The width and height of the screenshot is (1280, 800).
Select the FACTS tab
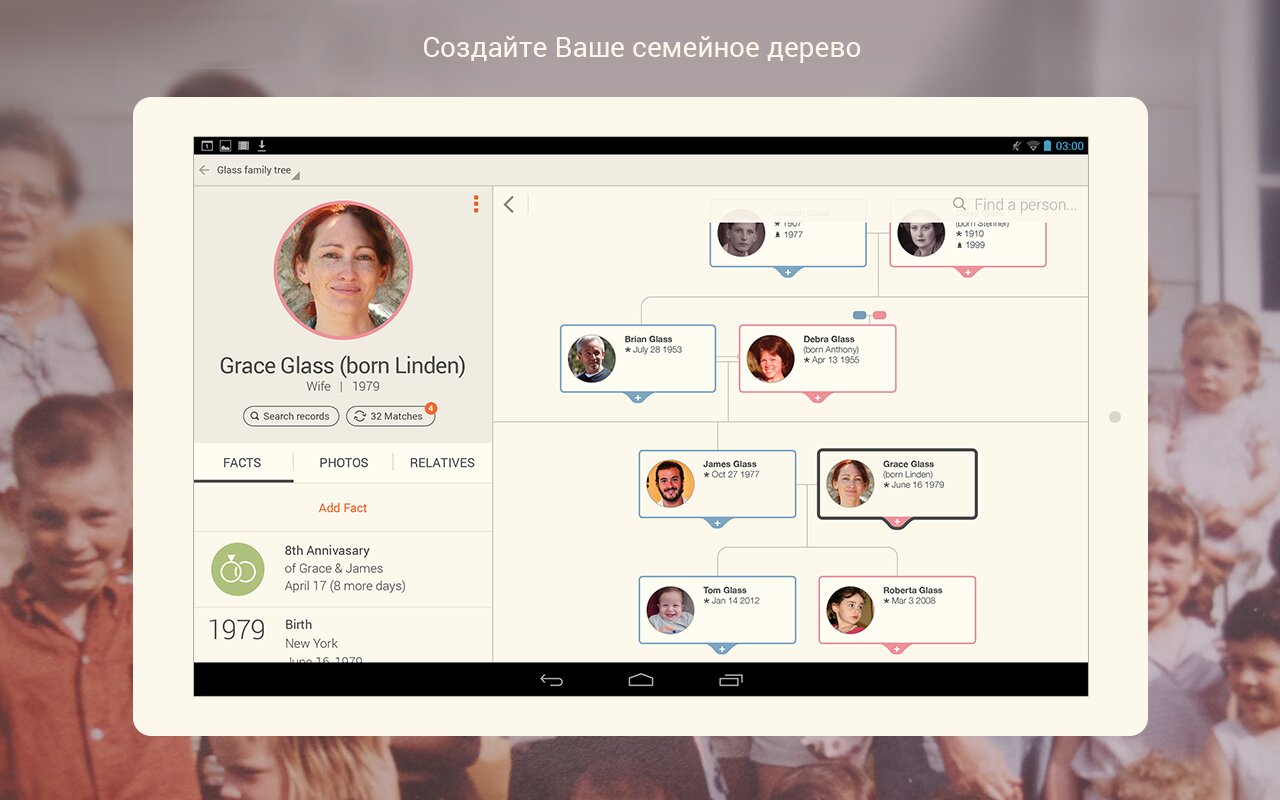click(x=242, y=463)
